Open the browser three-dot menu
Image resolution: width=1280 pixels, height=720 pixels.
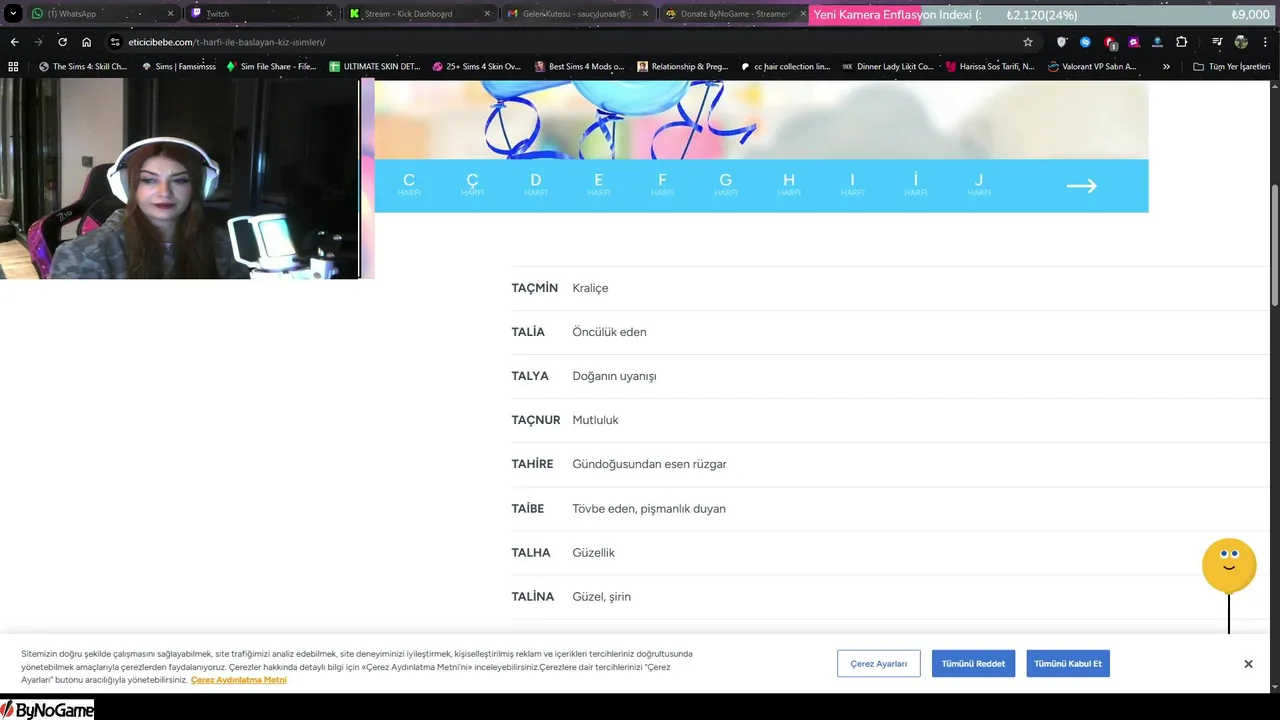[1265, 42]
